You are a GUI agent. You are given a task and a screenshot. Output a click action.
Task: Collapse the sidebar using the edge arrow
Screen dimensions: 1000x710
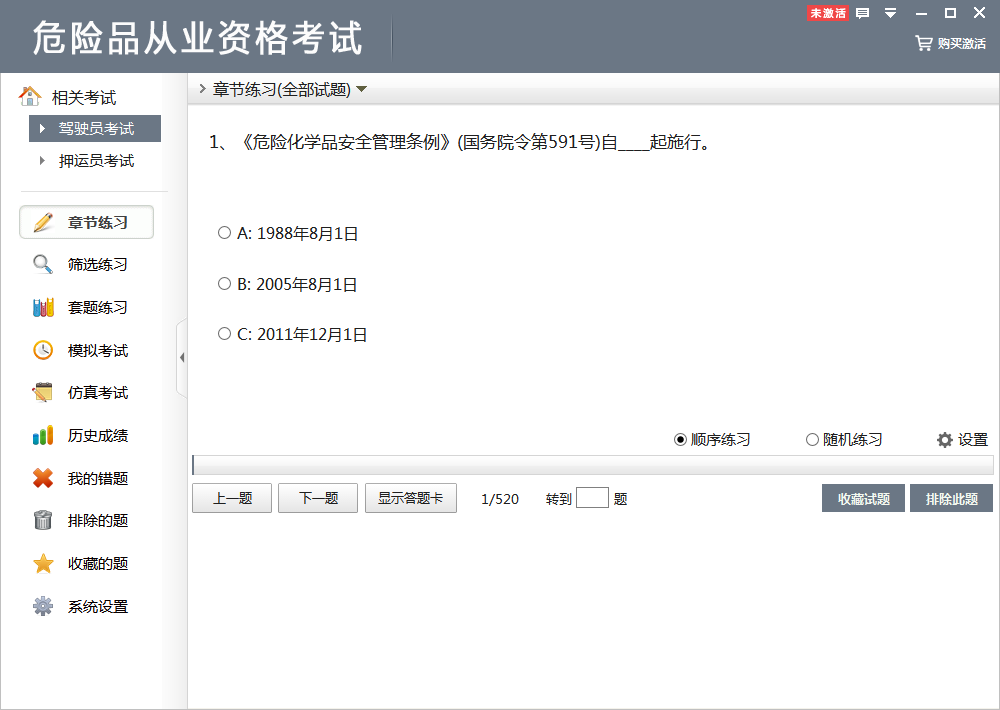tap(183, 356)
